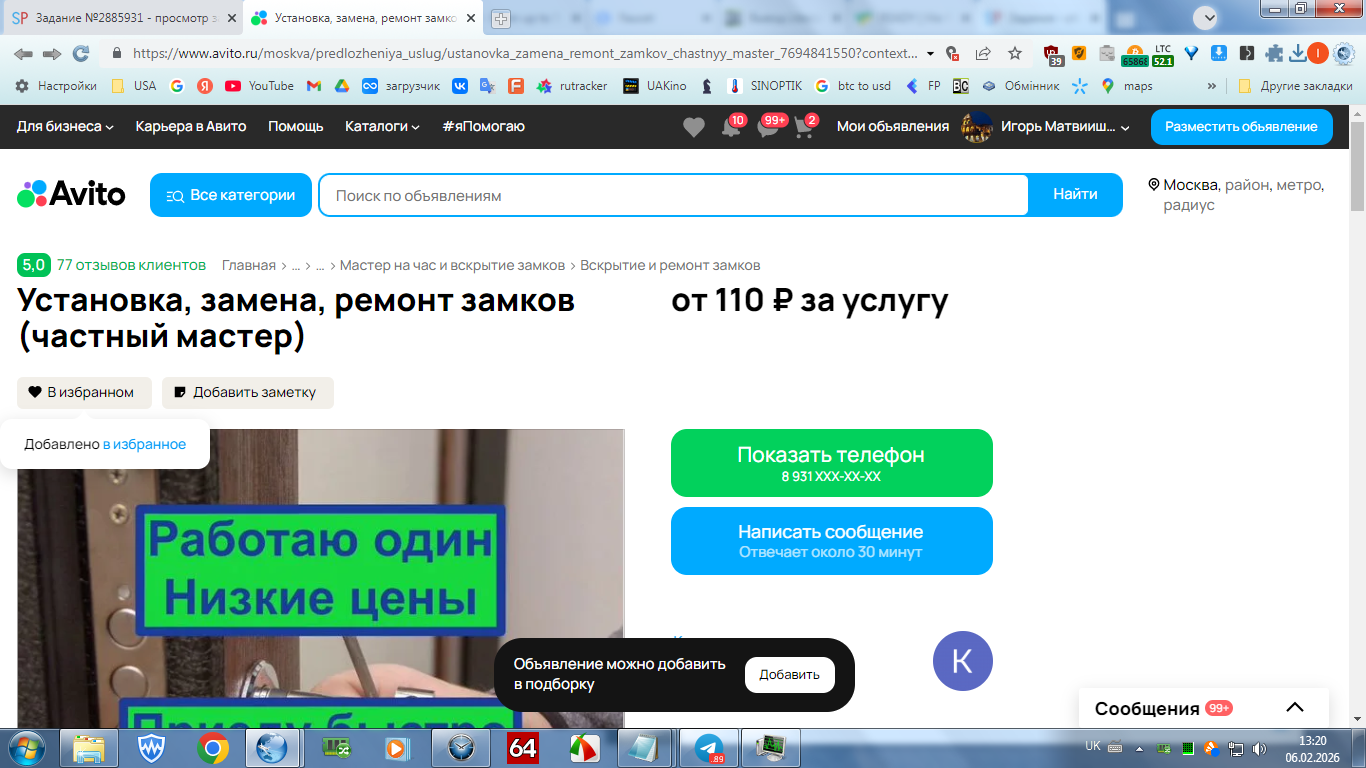Go forward with the browser forward arrow
Viewport: 1366px width, 768px height.
point(52,53)
